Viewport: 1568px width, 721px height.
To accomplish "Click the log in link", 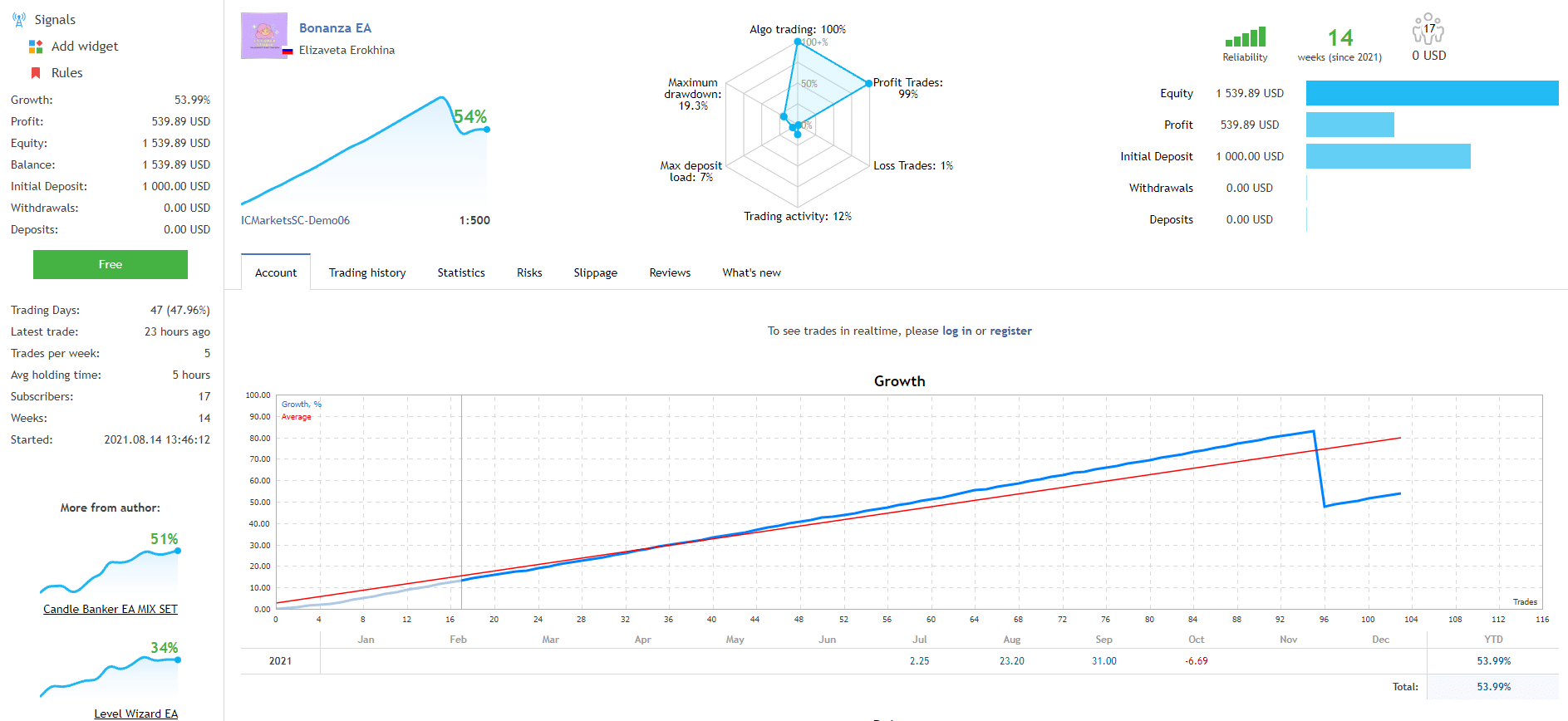I will [956, 331].
